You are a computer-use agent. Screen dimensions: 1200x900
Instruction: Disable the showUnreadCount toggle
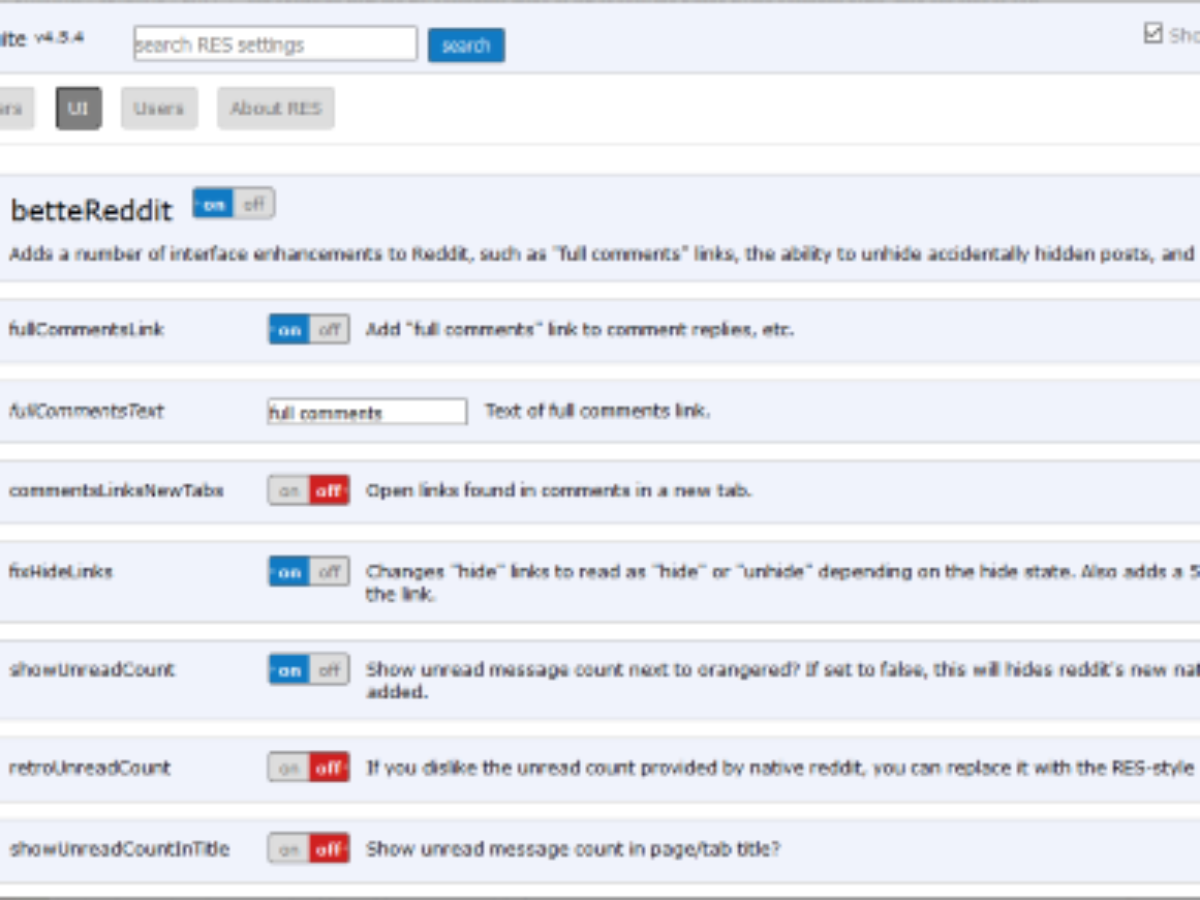coord(309,669)
